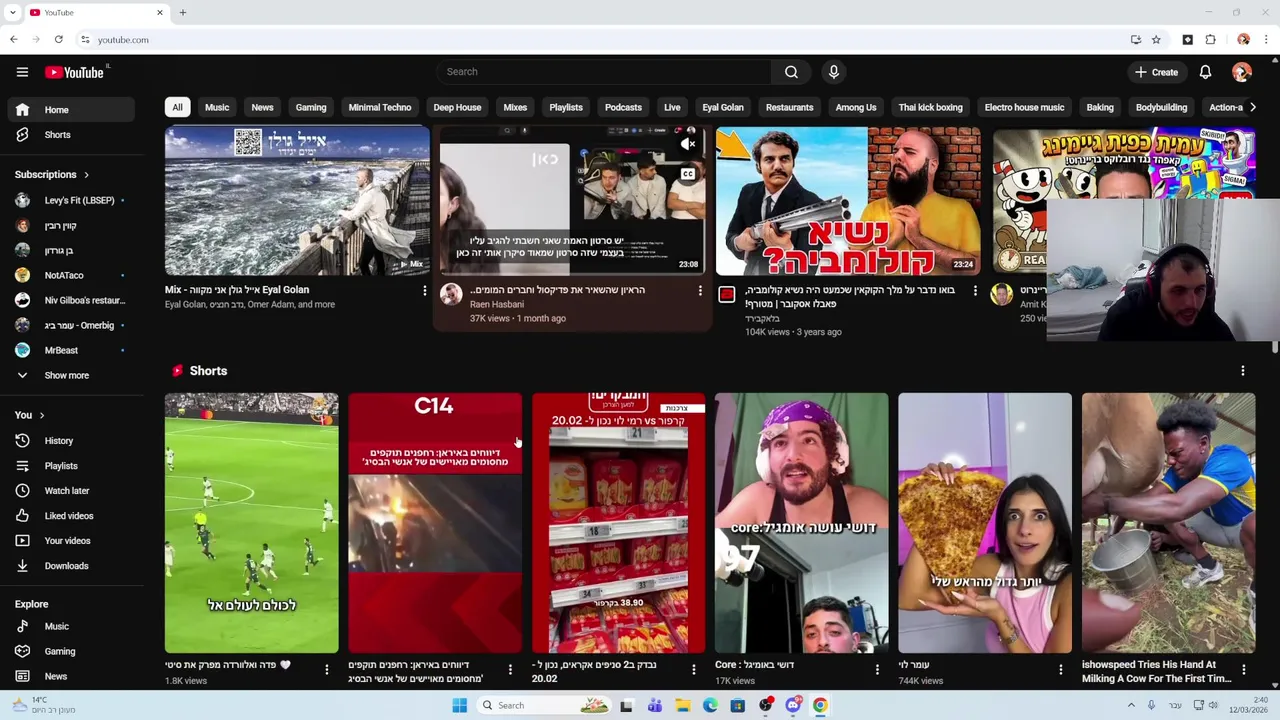Select the Podcasts filter chip
The height and width of the screenshot is (720, 1280).
coord(623,107)
